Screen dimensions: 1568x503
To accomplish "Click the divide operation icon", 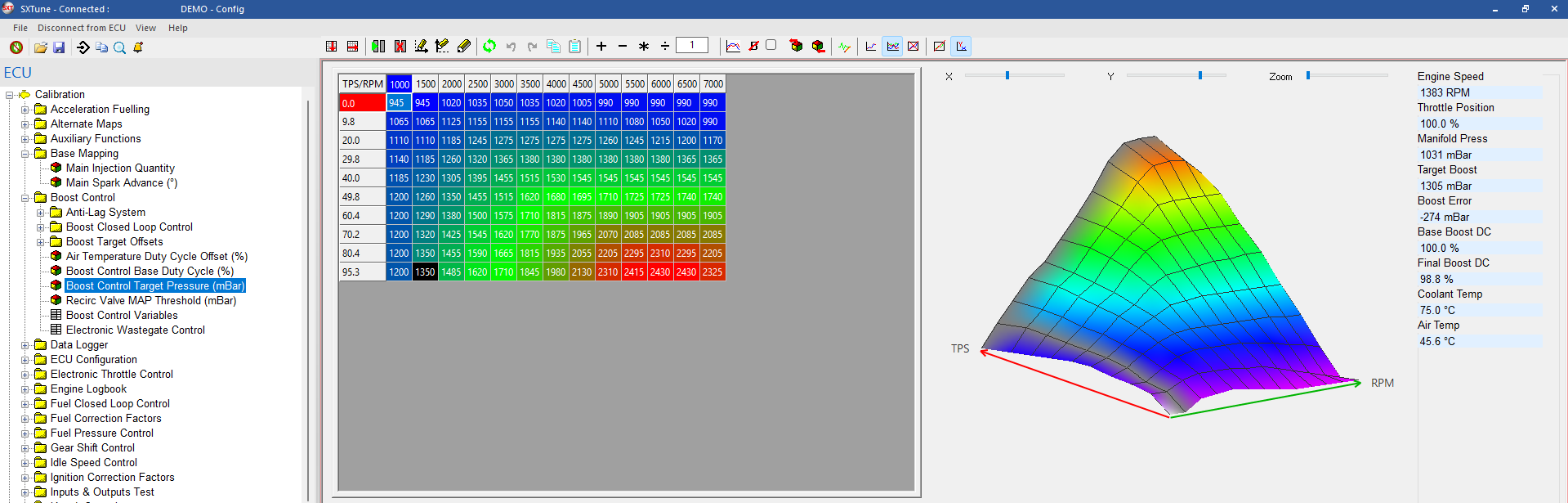I will pyautogui.click(x=665, y=47).
